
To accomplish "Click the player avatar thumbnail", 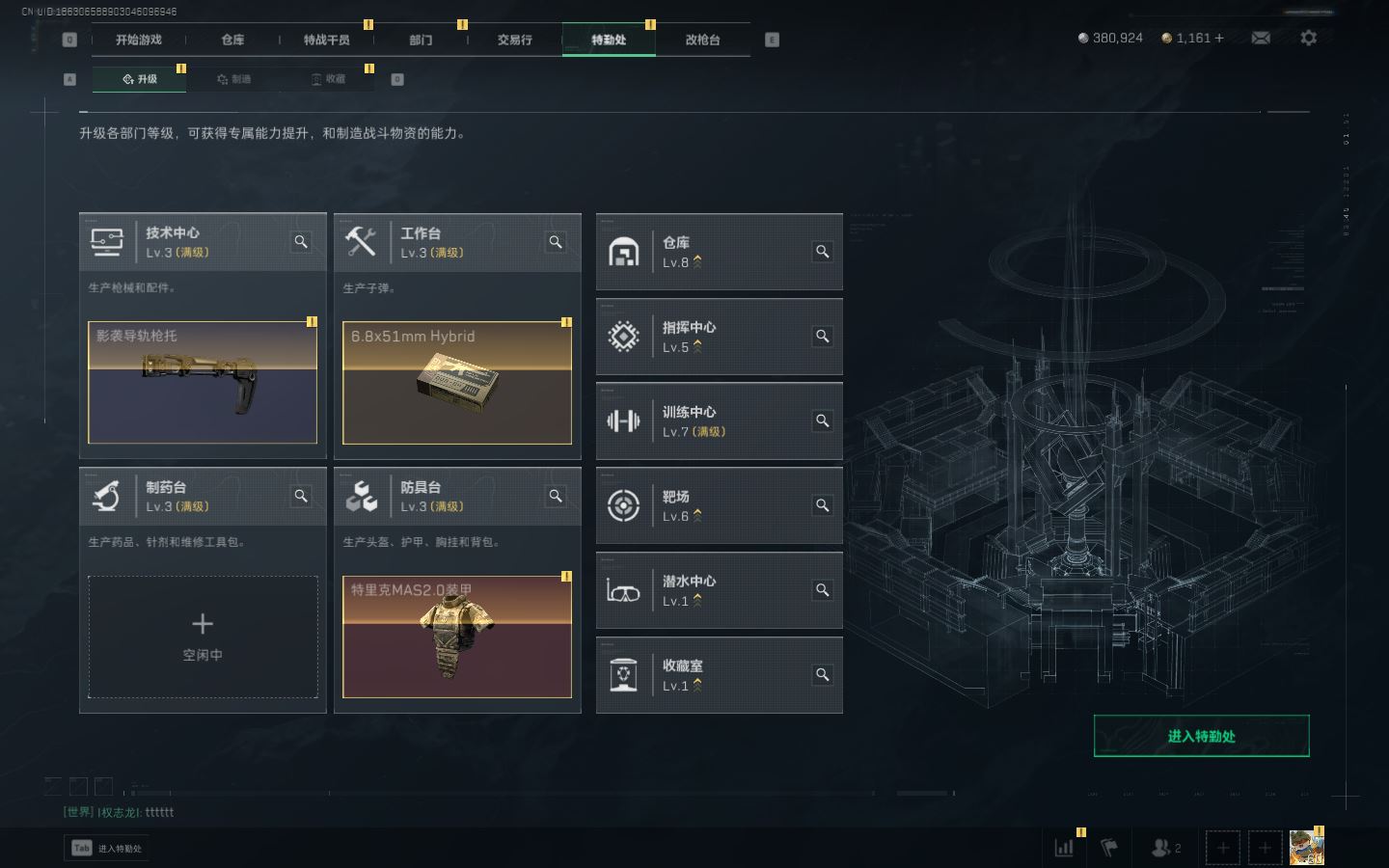I will click(x=1306, y=848).
